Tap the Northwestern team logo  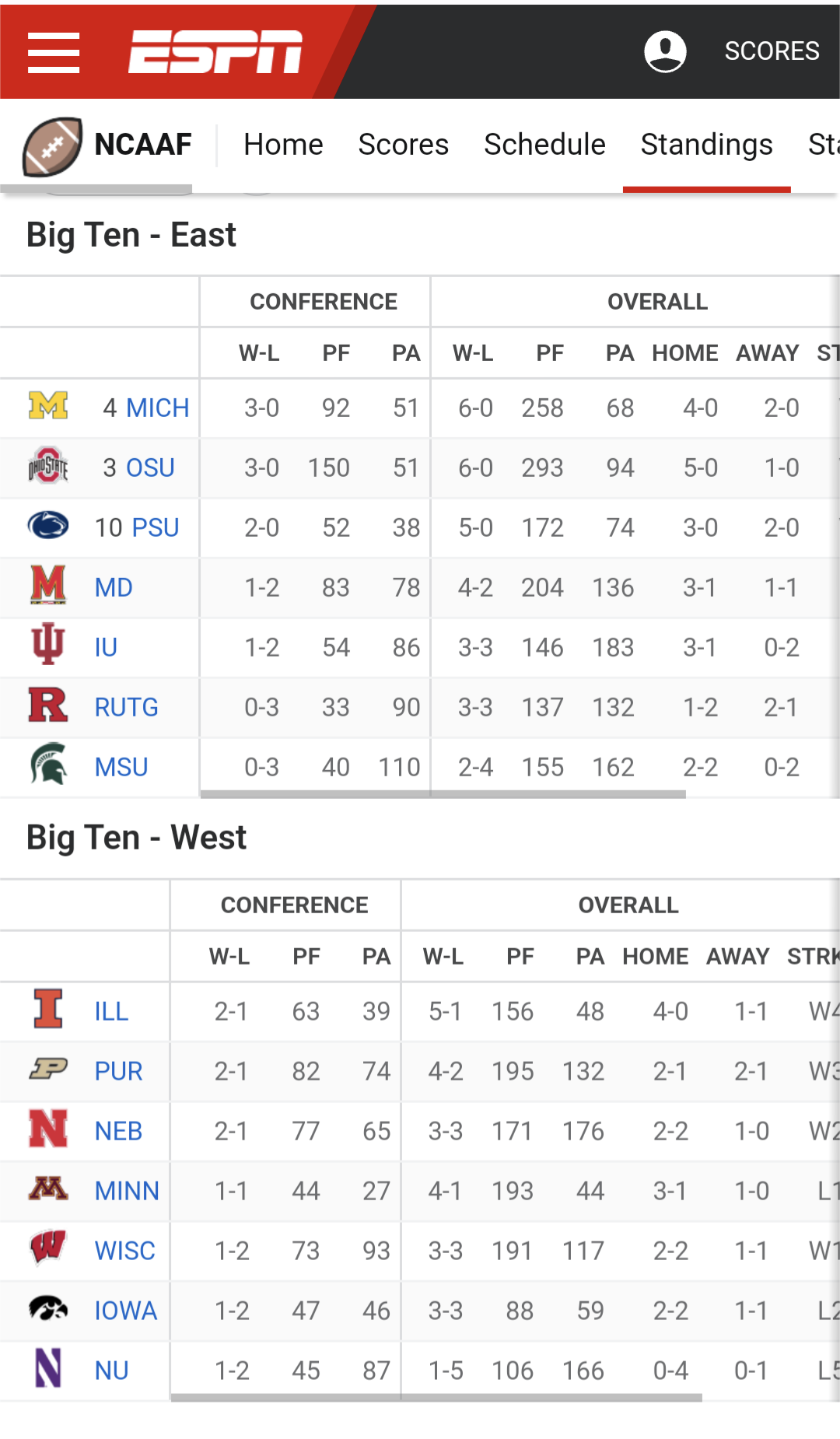point(48,1368)
